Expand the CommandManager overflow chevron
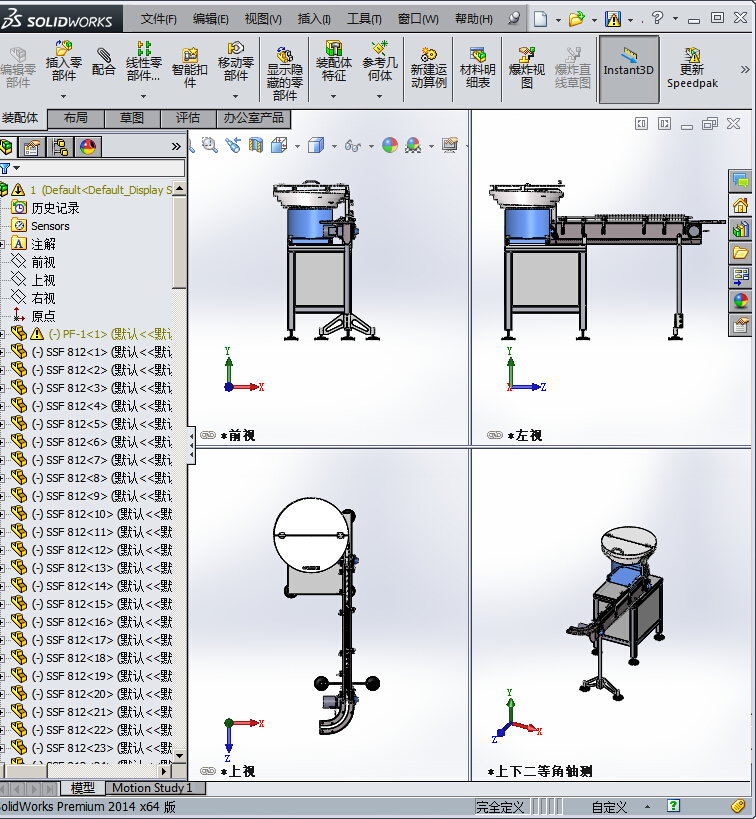The height and width of the screenshot is (819, 756). 745,69
